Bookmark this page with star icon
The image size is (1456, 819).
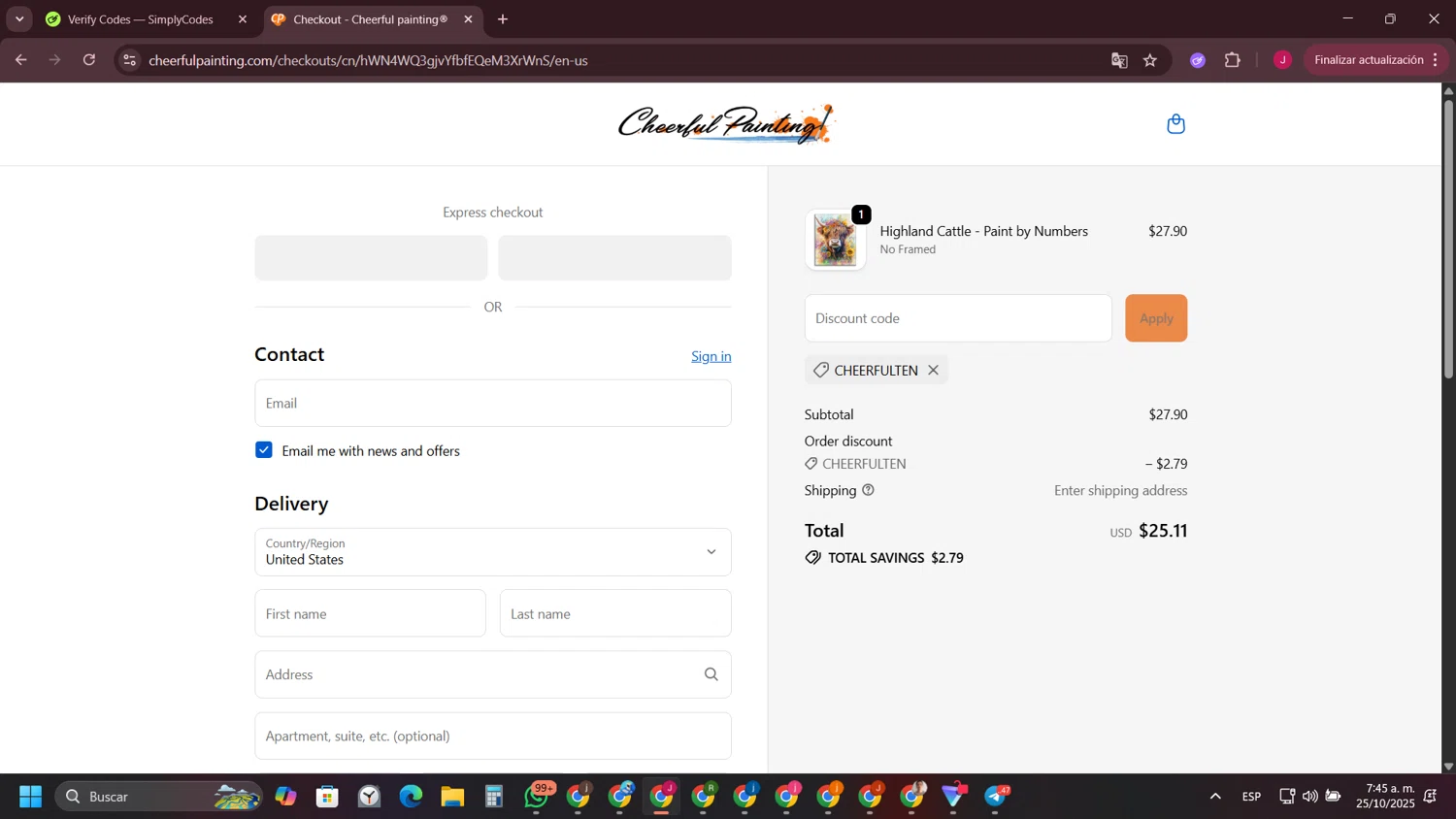(x=1150, y=60)
